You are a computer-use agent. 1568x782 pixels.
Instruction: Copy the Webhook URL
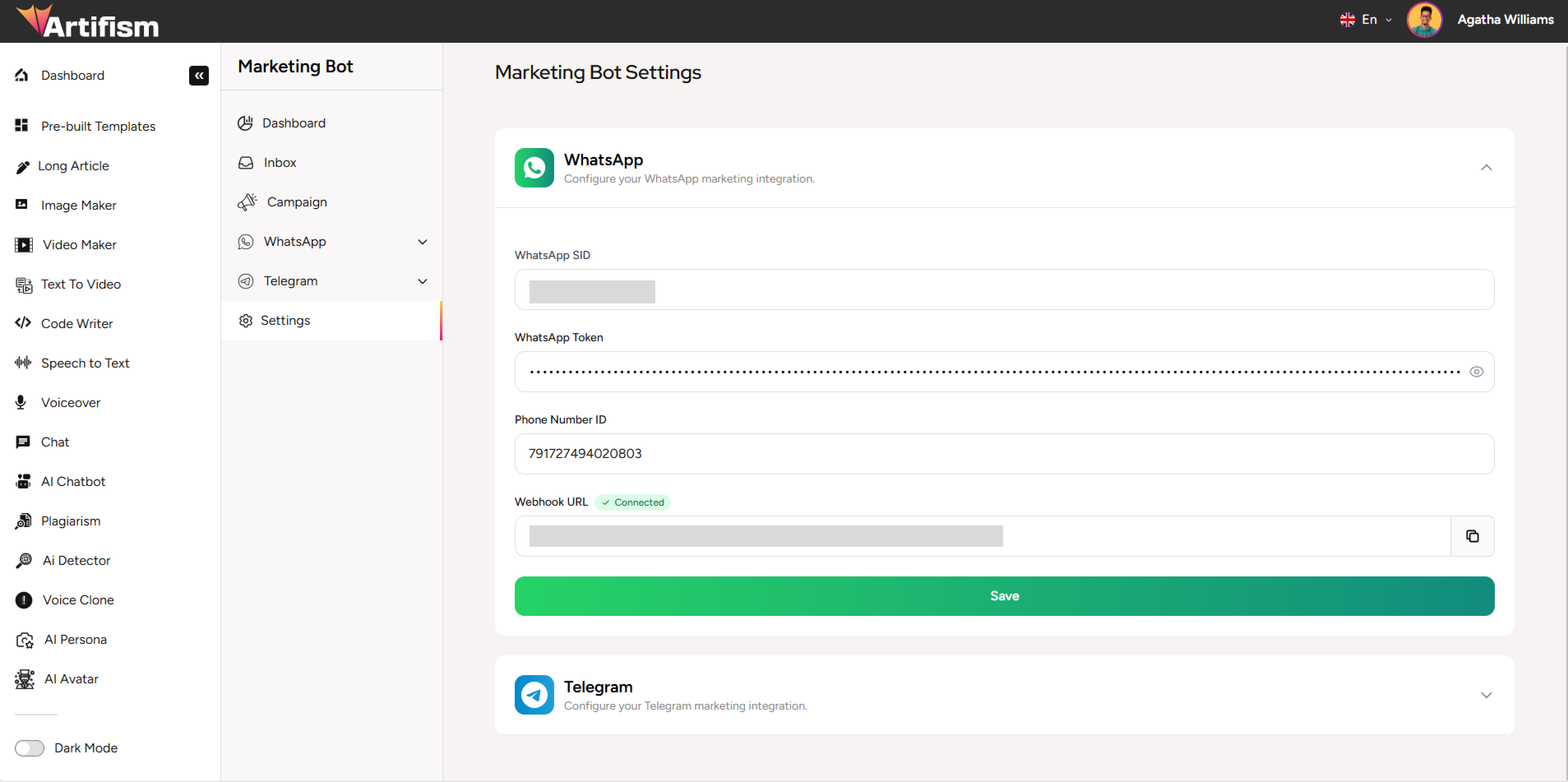(1473, 536)
